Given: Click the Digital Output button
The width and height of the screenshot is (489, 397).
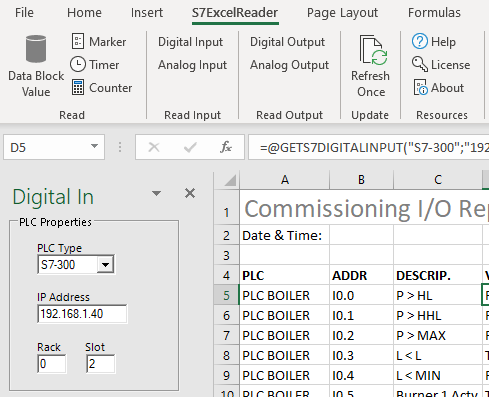Looking at the screenshot, I should click(x=287, y=42).
